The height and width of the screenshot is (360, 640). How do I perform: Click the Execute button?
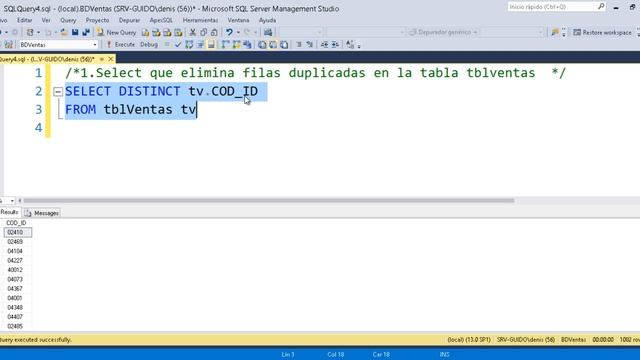pyautogui.click(x=120, y=44)
